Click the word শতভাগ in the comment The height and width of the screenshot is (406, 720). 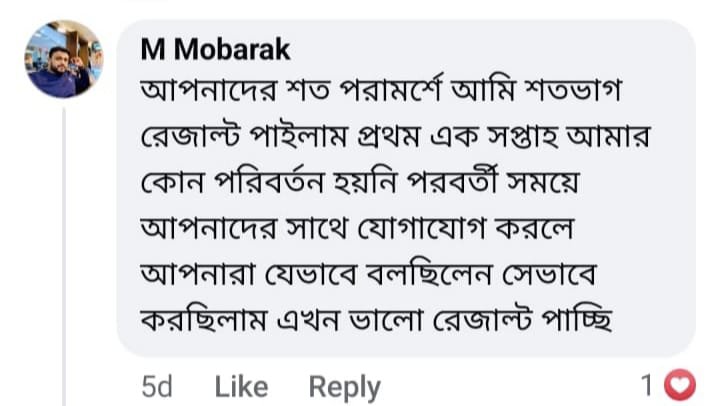pyautogui.click(x=590, y=94)
